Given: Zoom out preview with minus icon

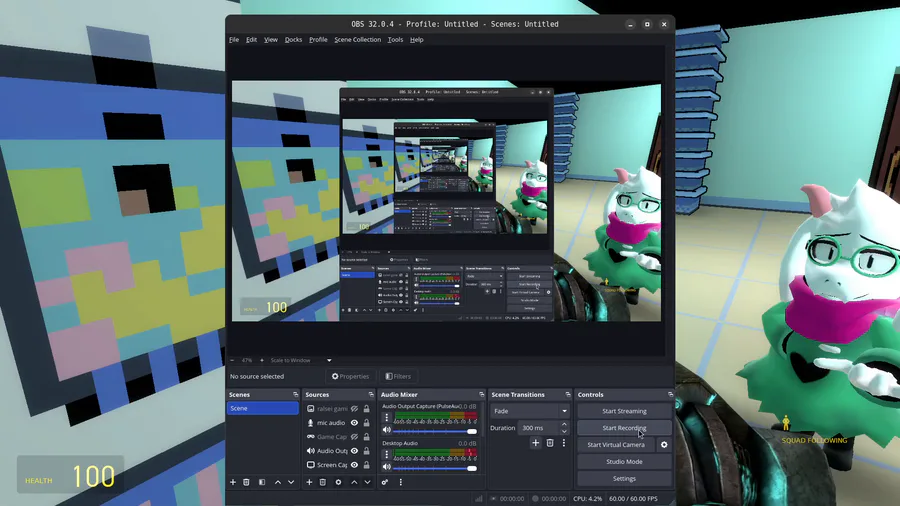Looking at the screenshot, I should 232,360.
